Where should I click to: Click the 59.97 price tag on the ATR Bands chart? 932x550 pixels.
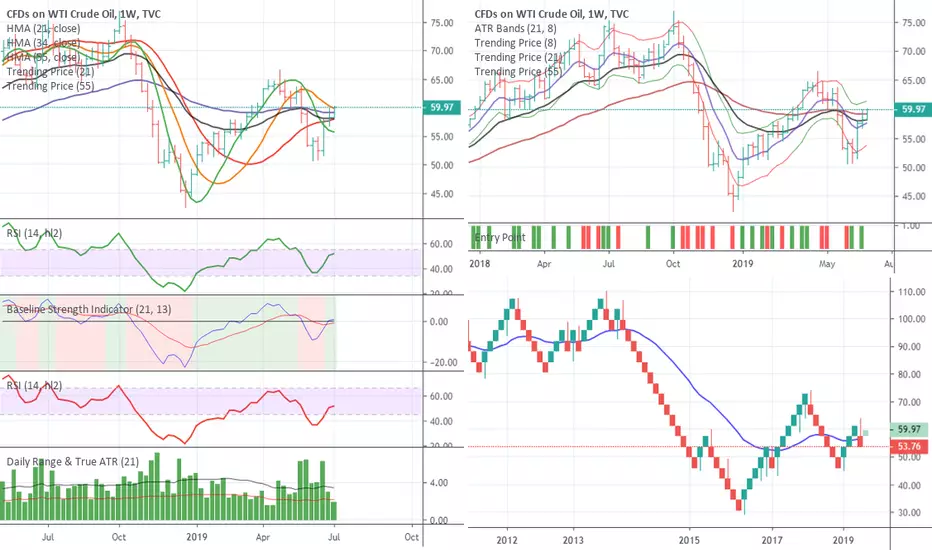pos(913,109)
